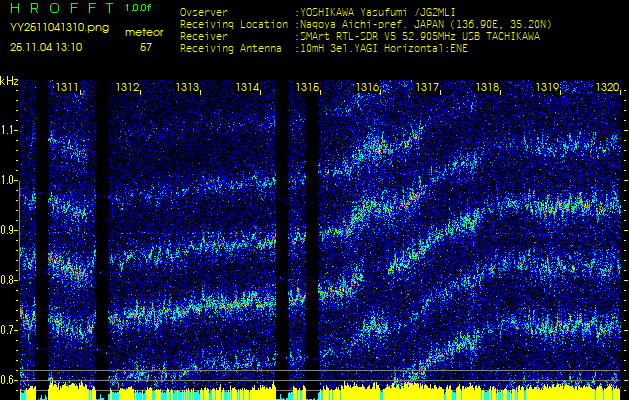629x400 pixels.
Task: Click the 1318 time marker
Action: (487, 87)
